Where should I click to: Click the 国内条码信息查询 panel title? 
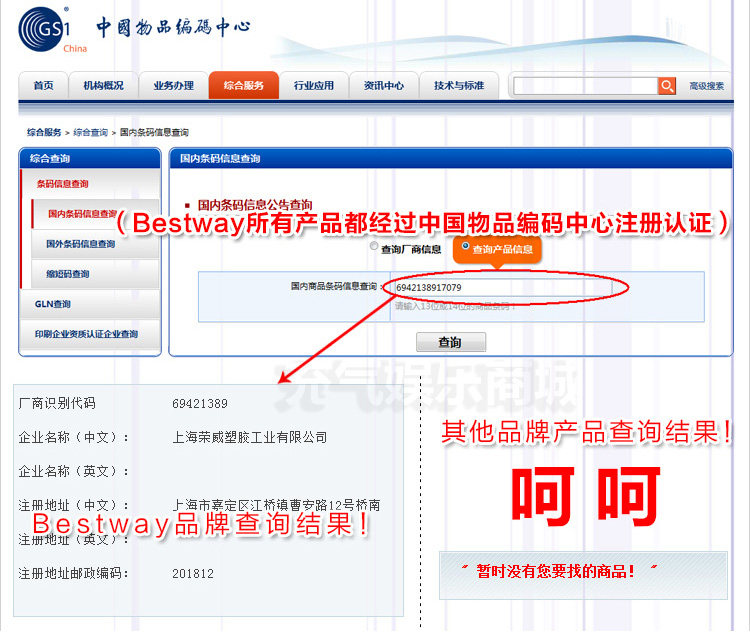[x=220, y=159]
